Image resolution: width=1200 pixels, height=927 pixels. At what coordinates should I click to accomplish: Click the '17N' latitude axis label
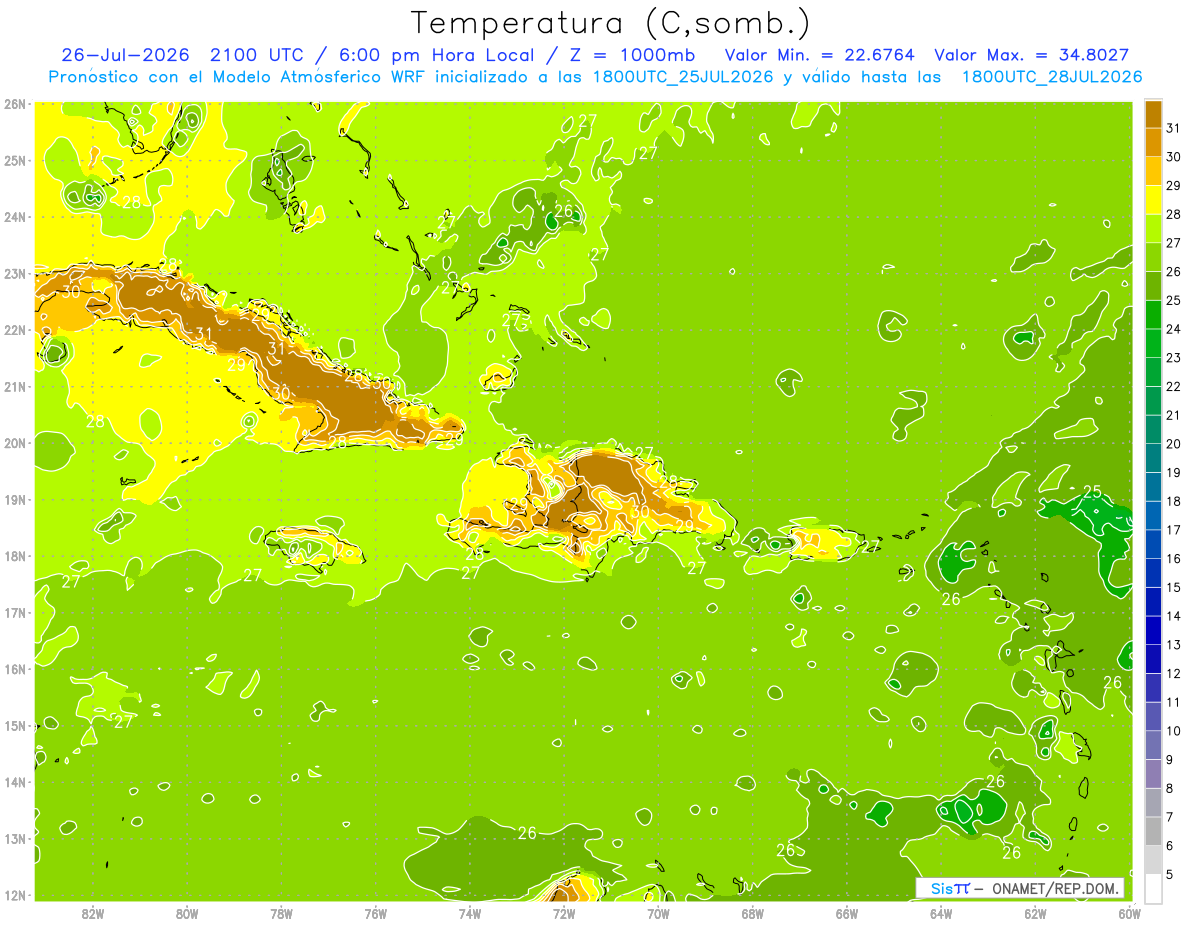pos(15,612)
